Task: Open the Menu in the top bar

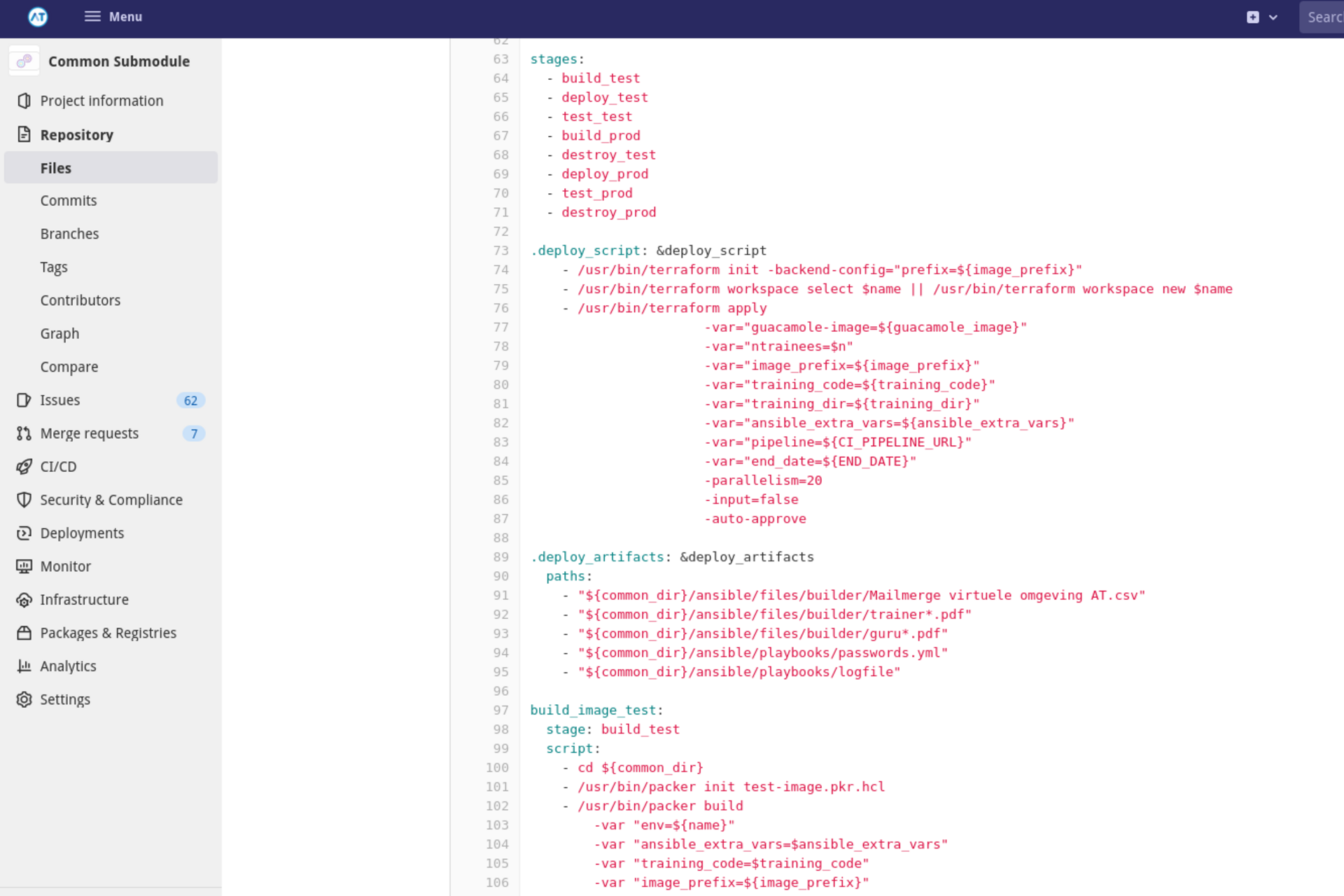Action: [113, 17]
